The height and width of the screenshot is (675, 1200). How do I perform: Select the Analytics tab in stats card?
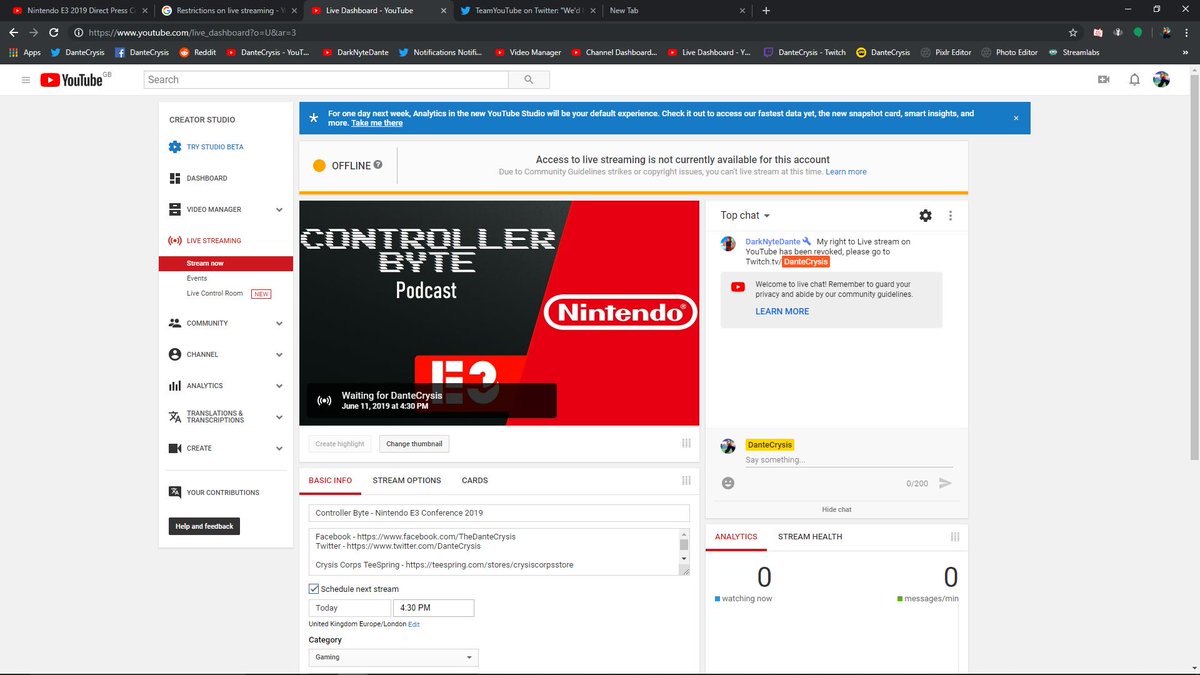[x=736, y=537]
